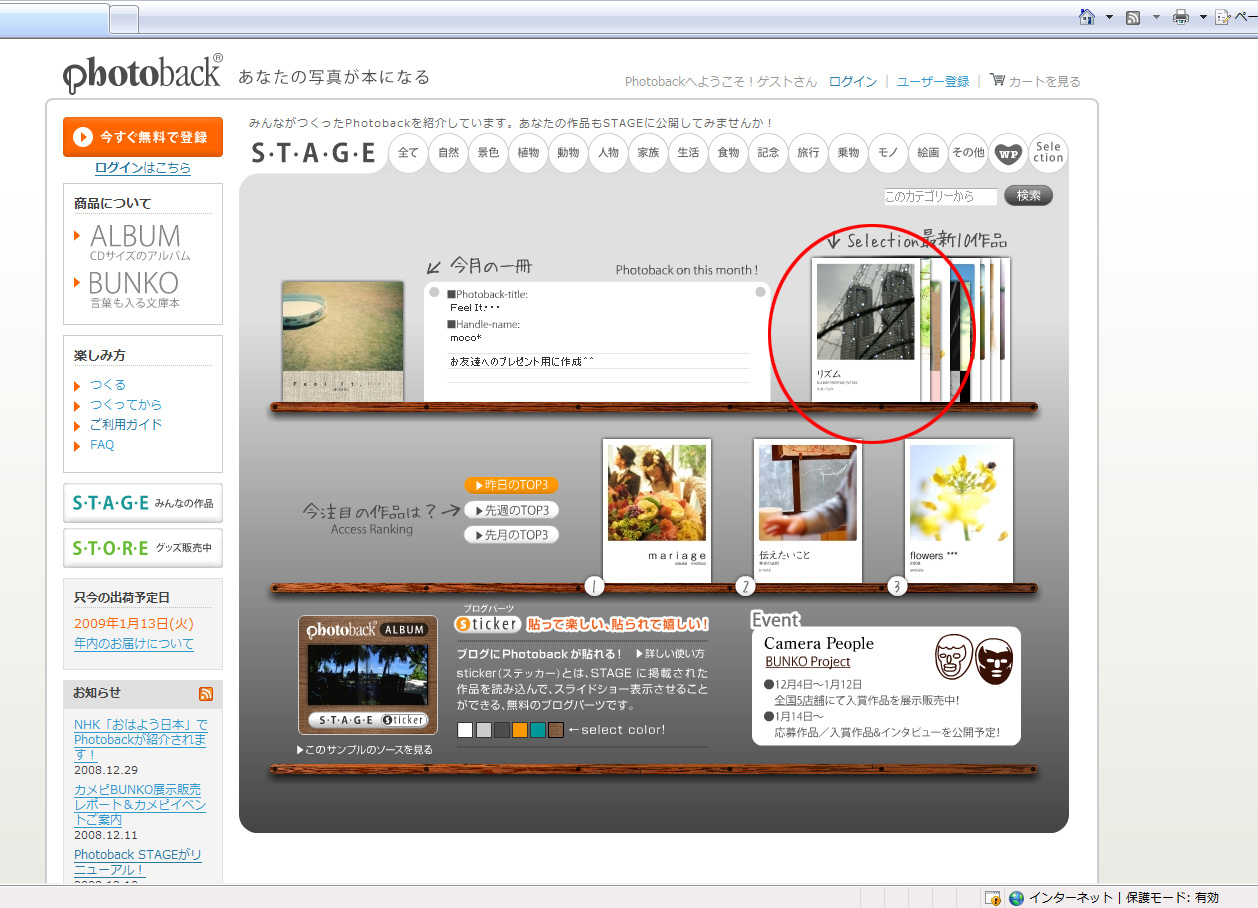Select the 生活 category tab
Screen dimensions: 1258x908
point(688,153)
